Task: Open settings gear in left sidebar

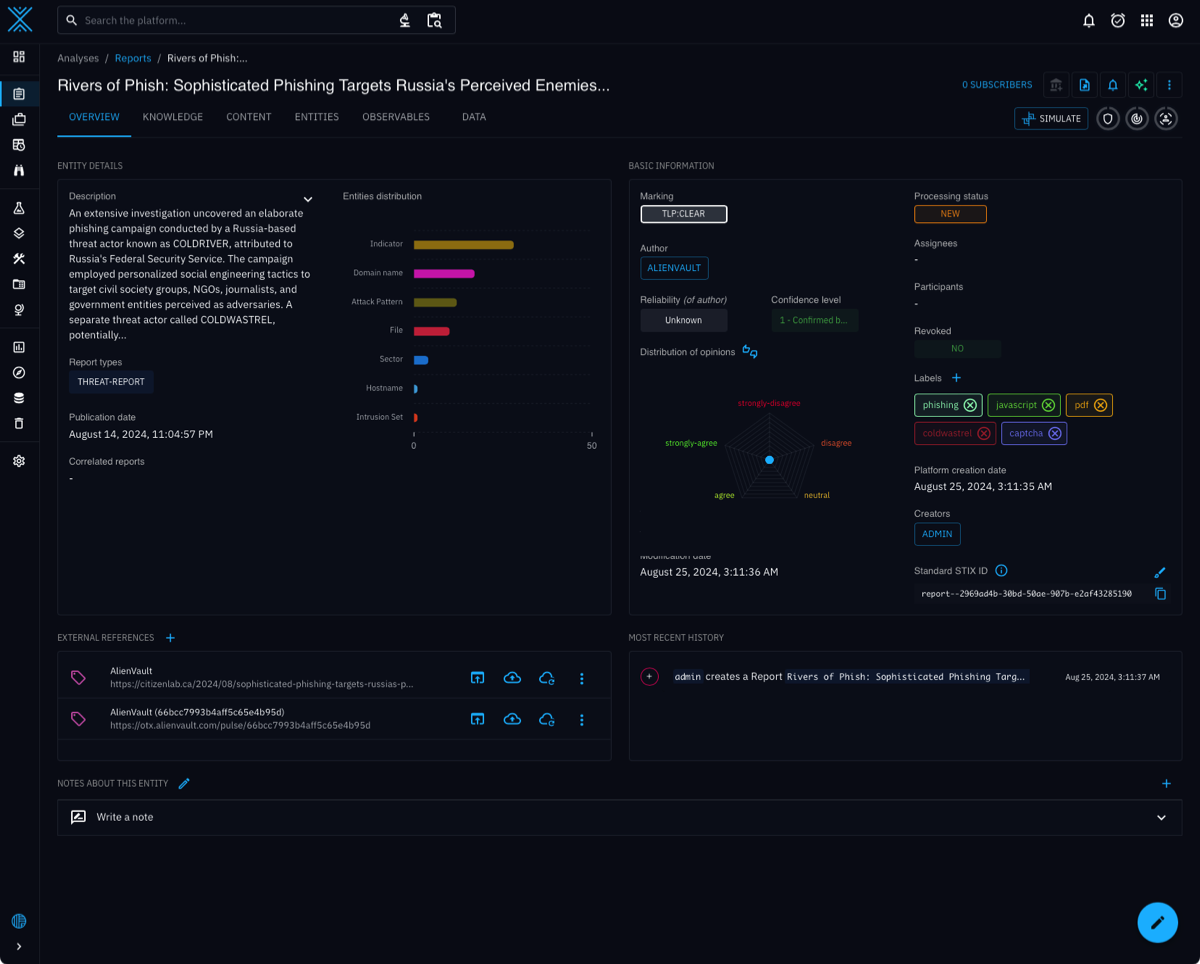Action: 19,461
